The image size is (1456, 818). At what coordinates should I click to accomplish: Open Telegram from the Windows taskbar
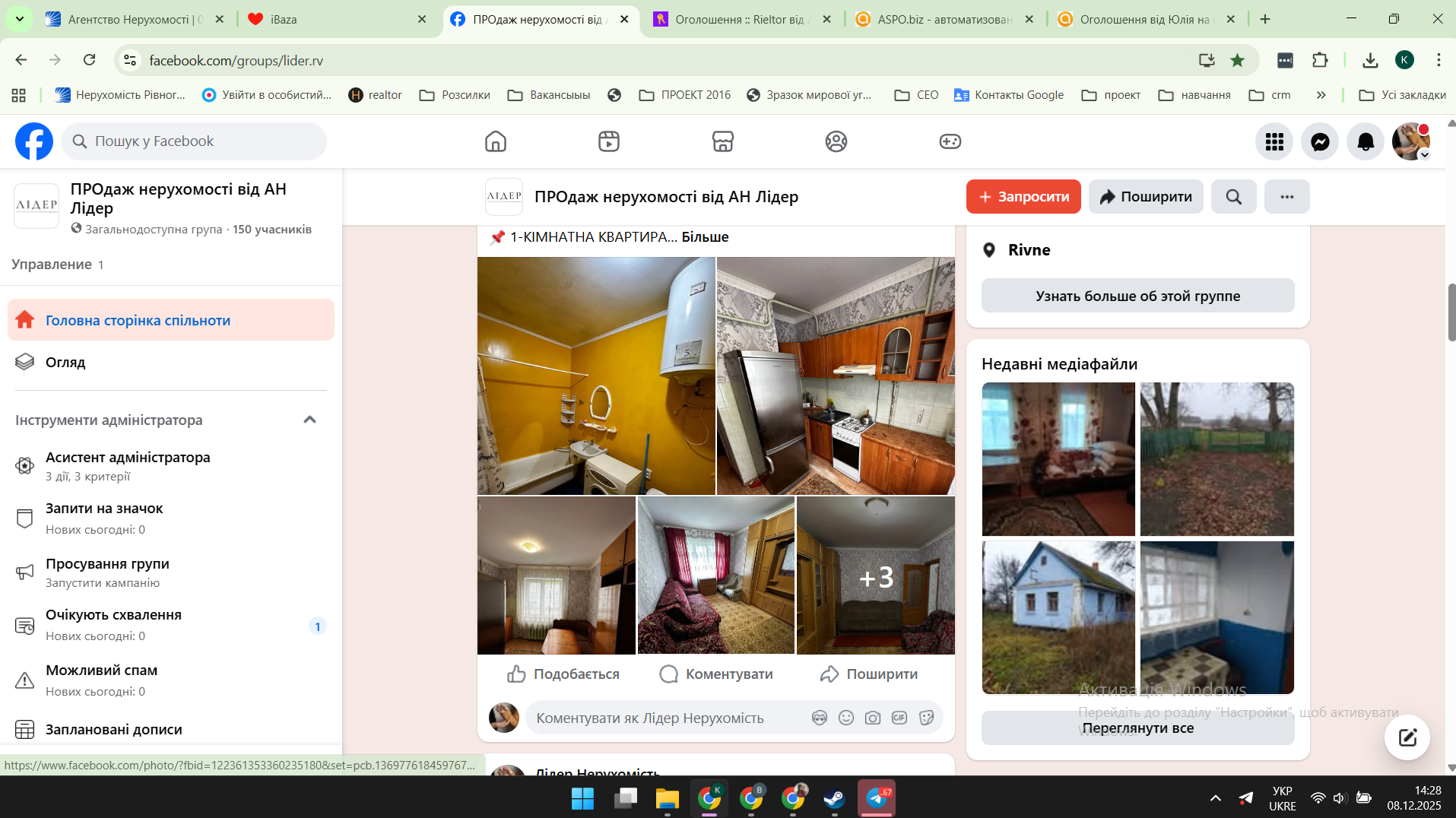[876, 798]
